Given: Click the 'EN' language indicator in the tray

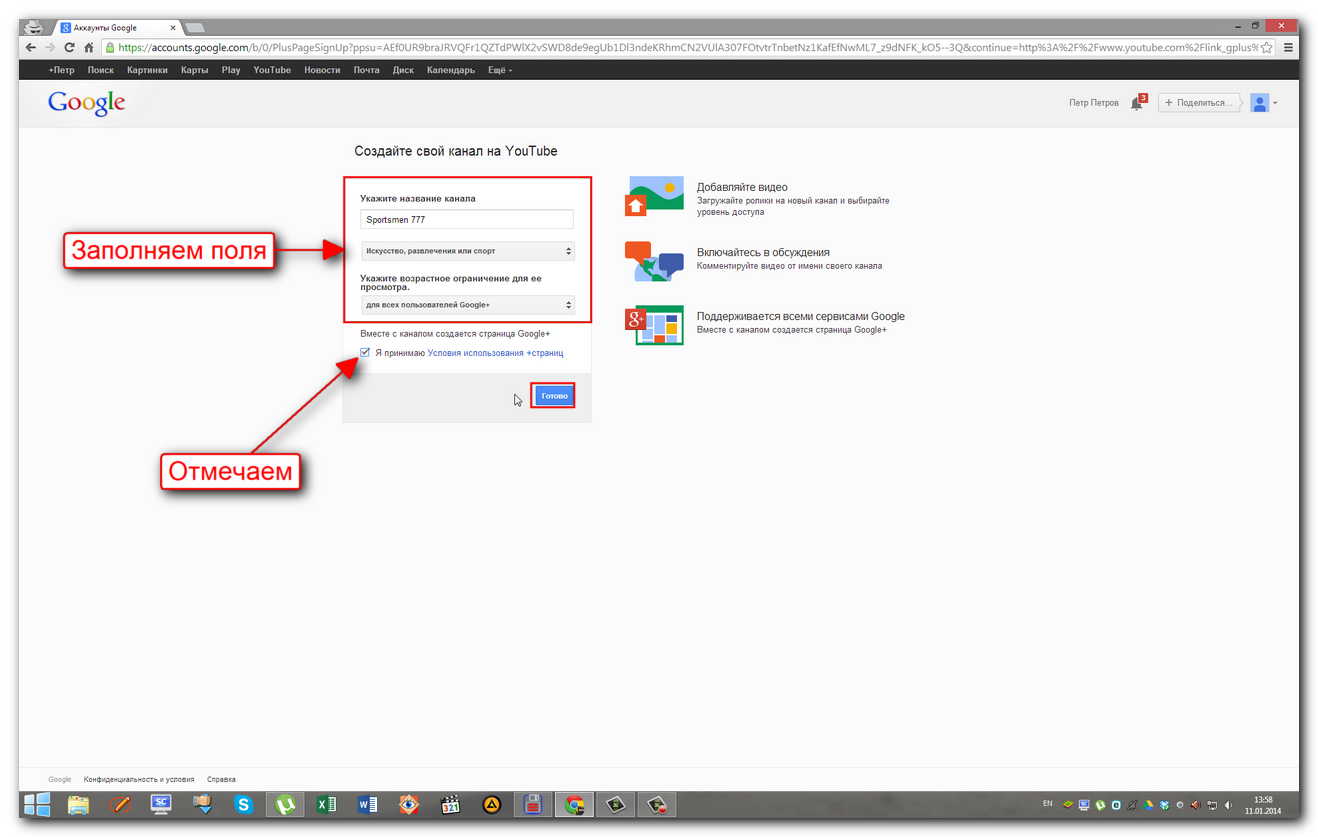Looking at the screenshot, I should (x=1047, y=803).
